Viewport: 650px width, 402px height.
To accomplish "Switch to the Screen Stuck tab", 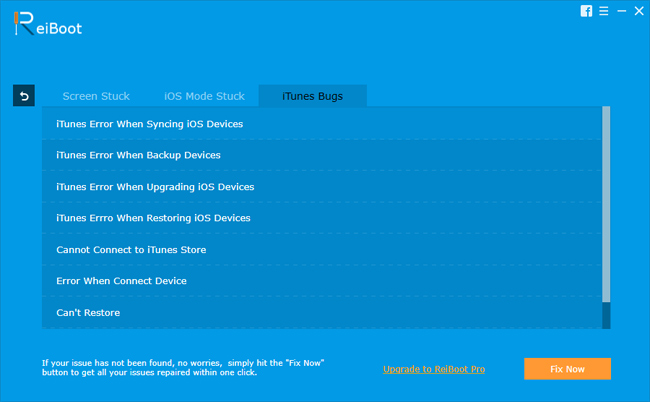I will (x=95, y=96).
